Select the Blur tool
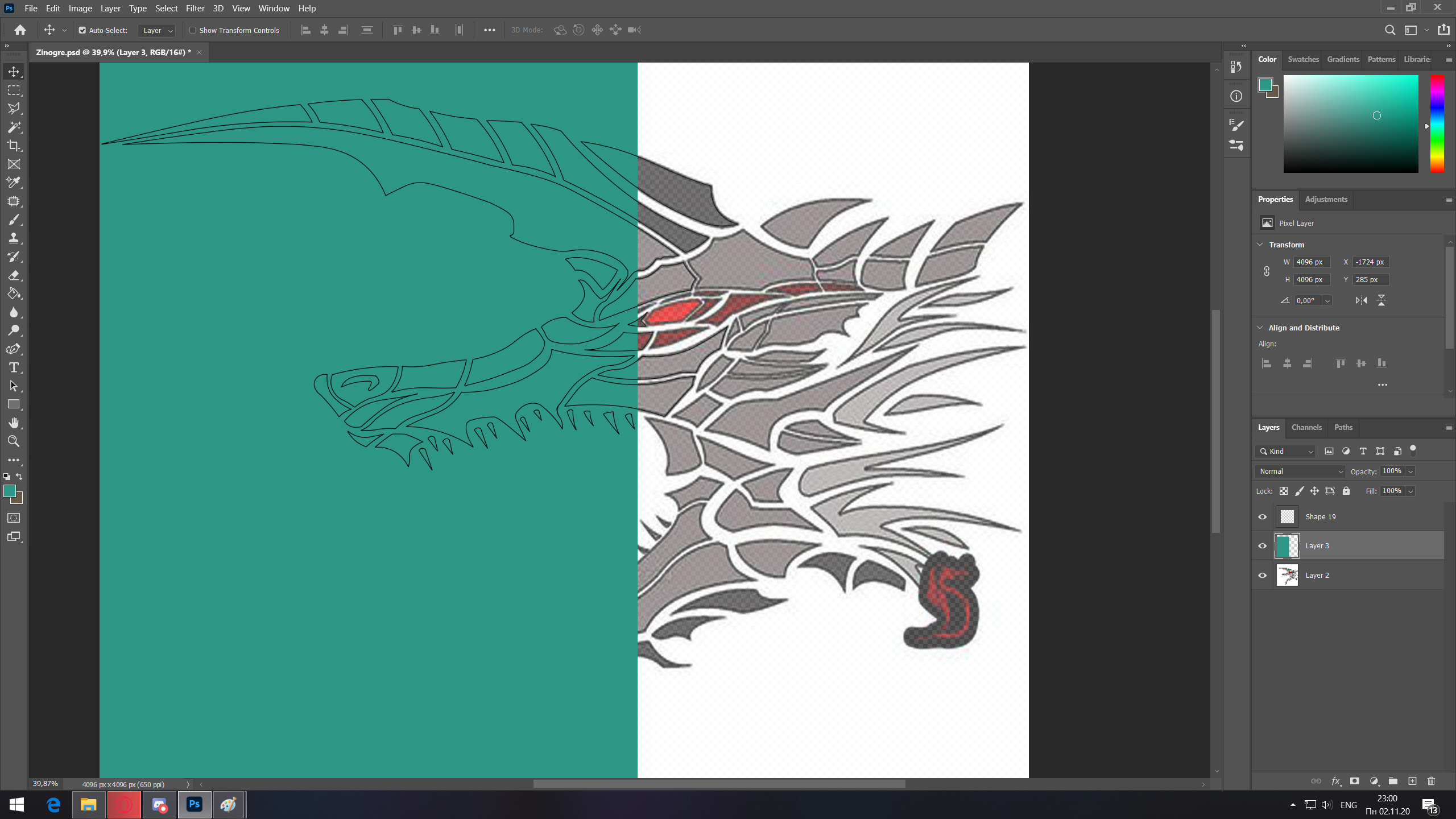This screenshot has height=819, width=1456. tap(14, 312)
